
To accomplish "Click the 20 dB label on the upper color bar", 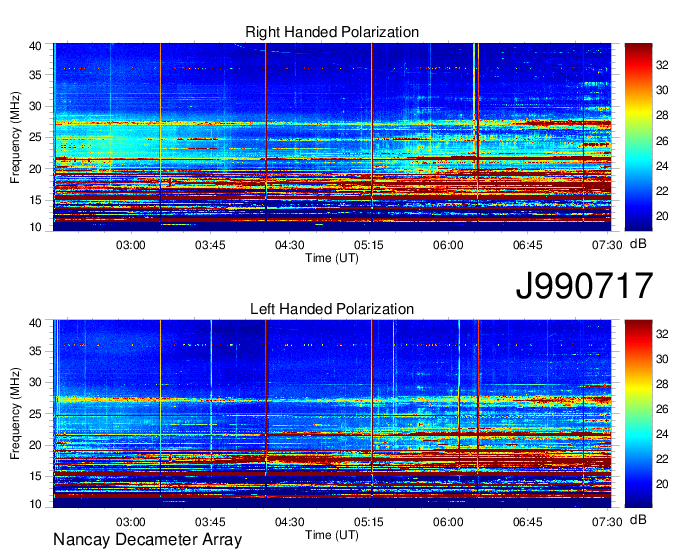I will [x=662, y=216].
